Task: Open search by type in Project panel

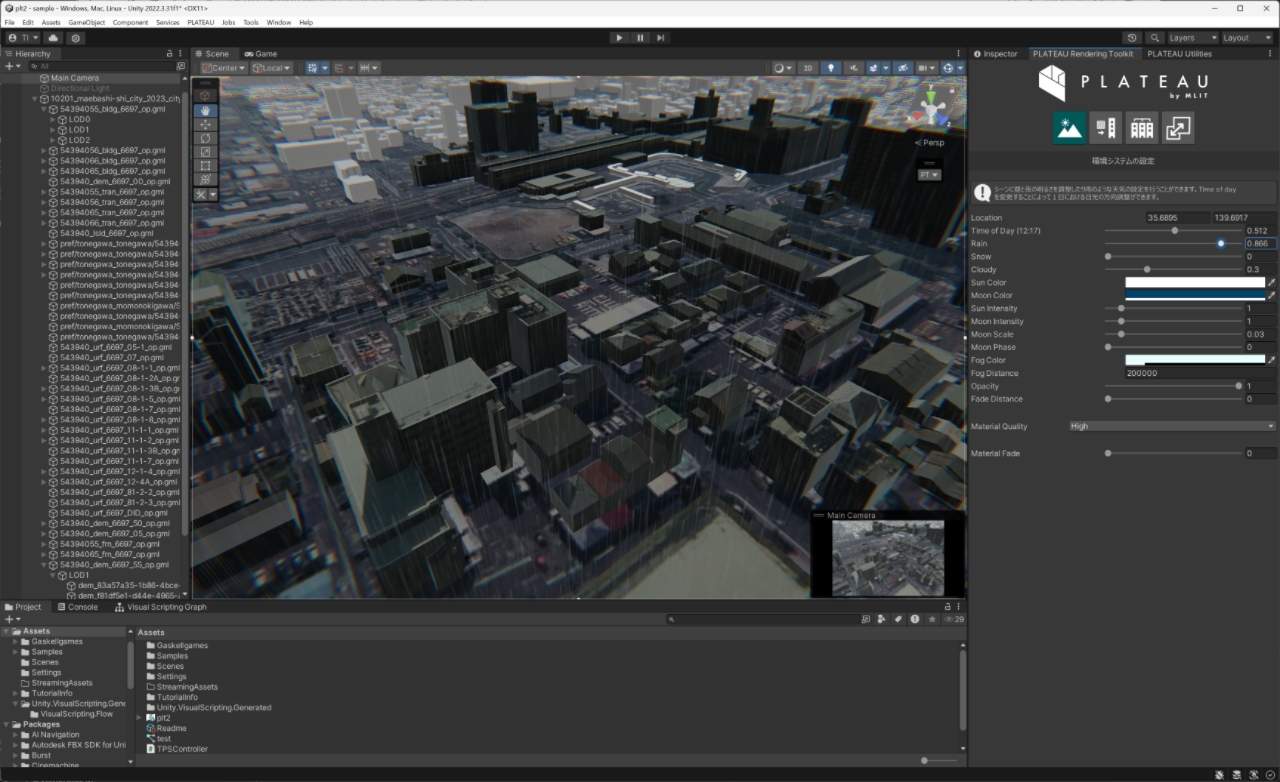Action: click(x=883, y=620)
